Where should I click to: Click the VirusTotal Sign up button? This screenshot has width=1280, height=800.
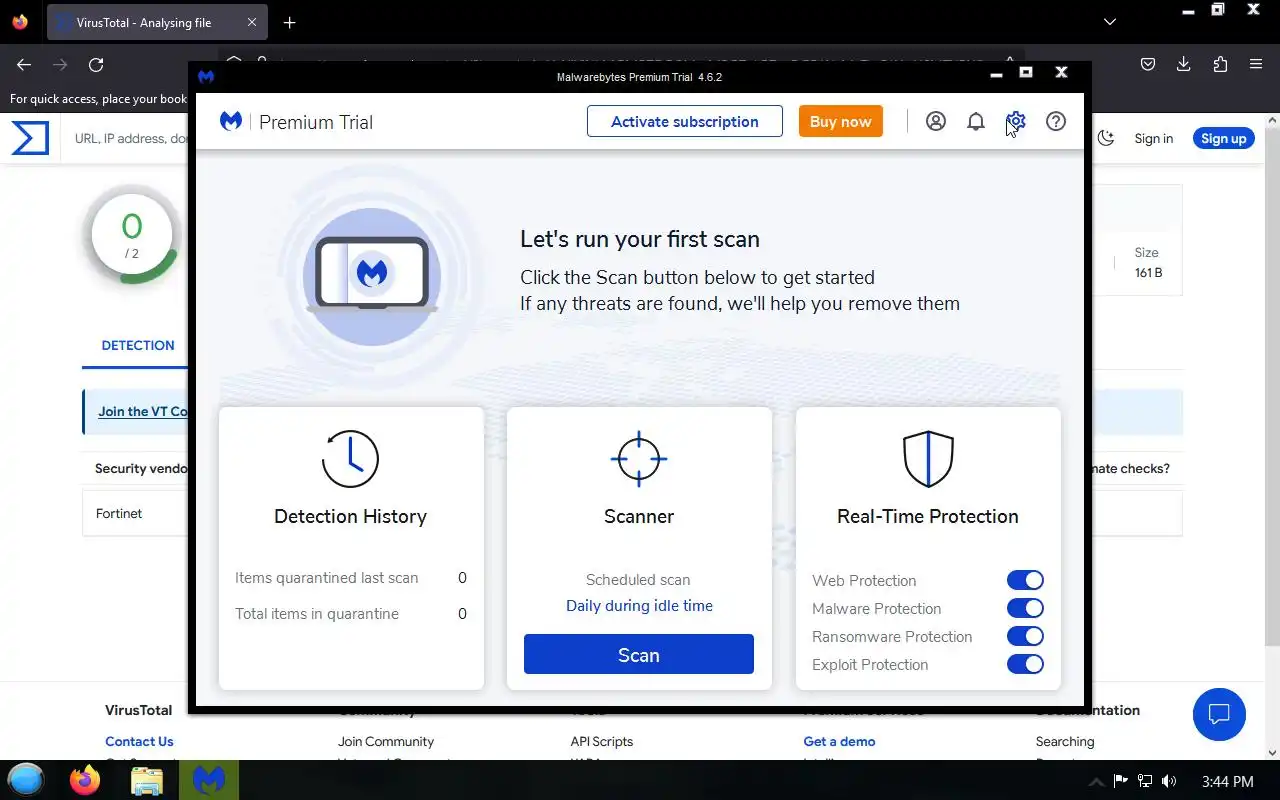click(x=1223, y=138)
